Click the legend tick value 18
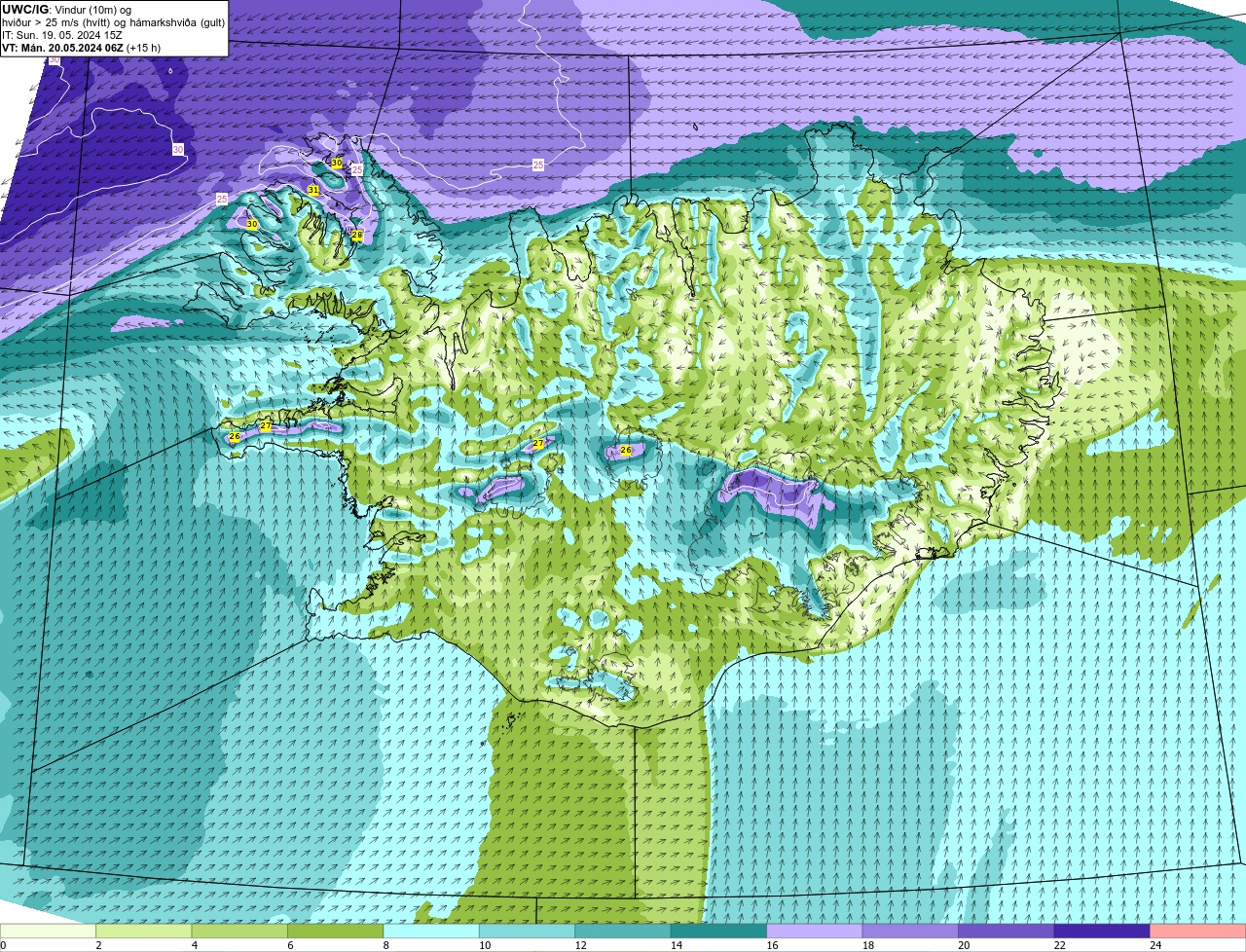 (867, 945)
